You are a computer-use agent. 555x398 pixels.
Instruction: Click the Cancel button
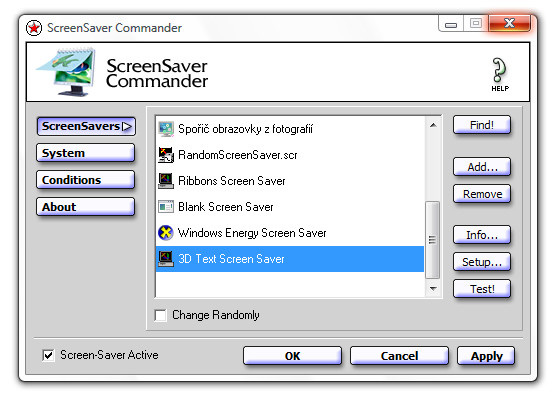pos(399,356)
